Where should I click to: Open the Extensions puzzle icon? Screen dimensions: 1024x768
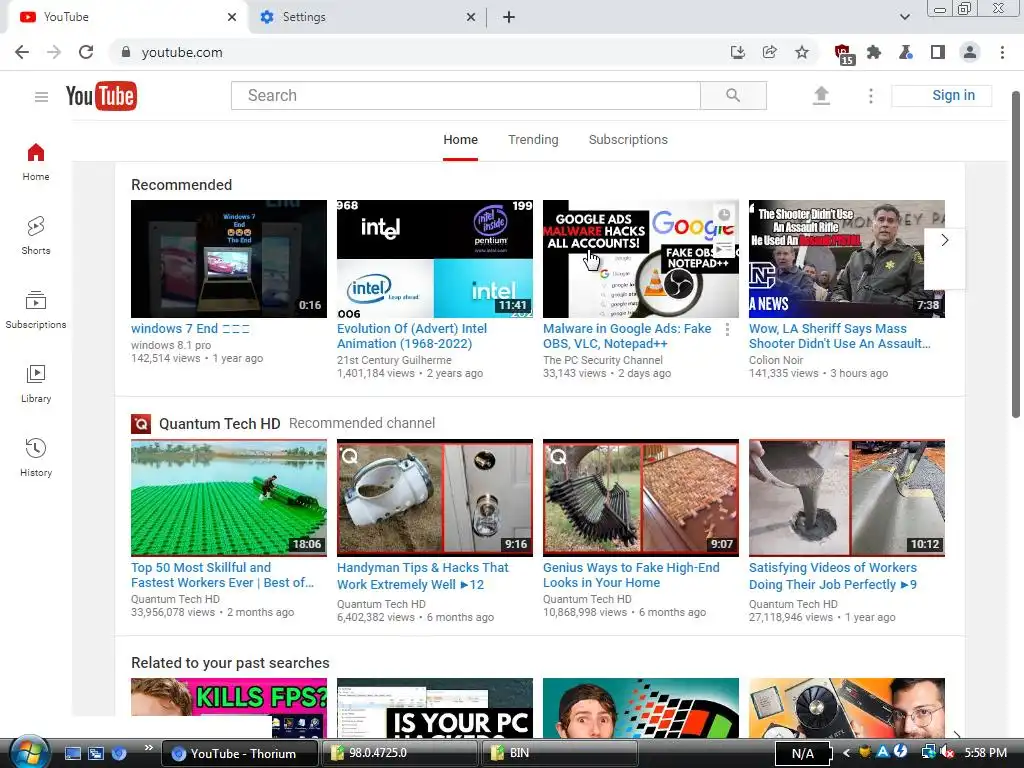874,52
